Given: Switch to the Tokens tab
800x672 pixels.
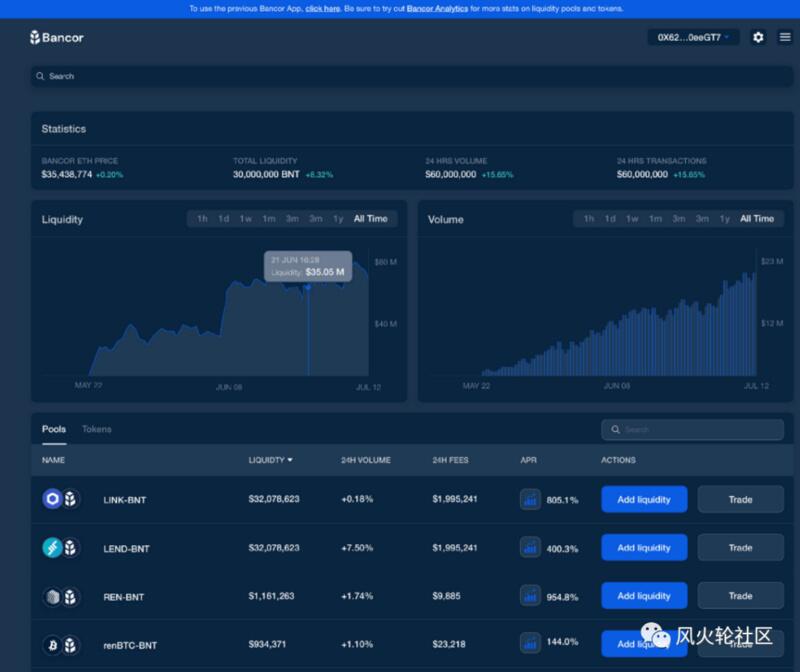Looking at the screenshot, I should [96, 429].
